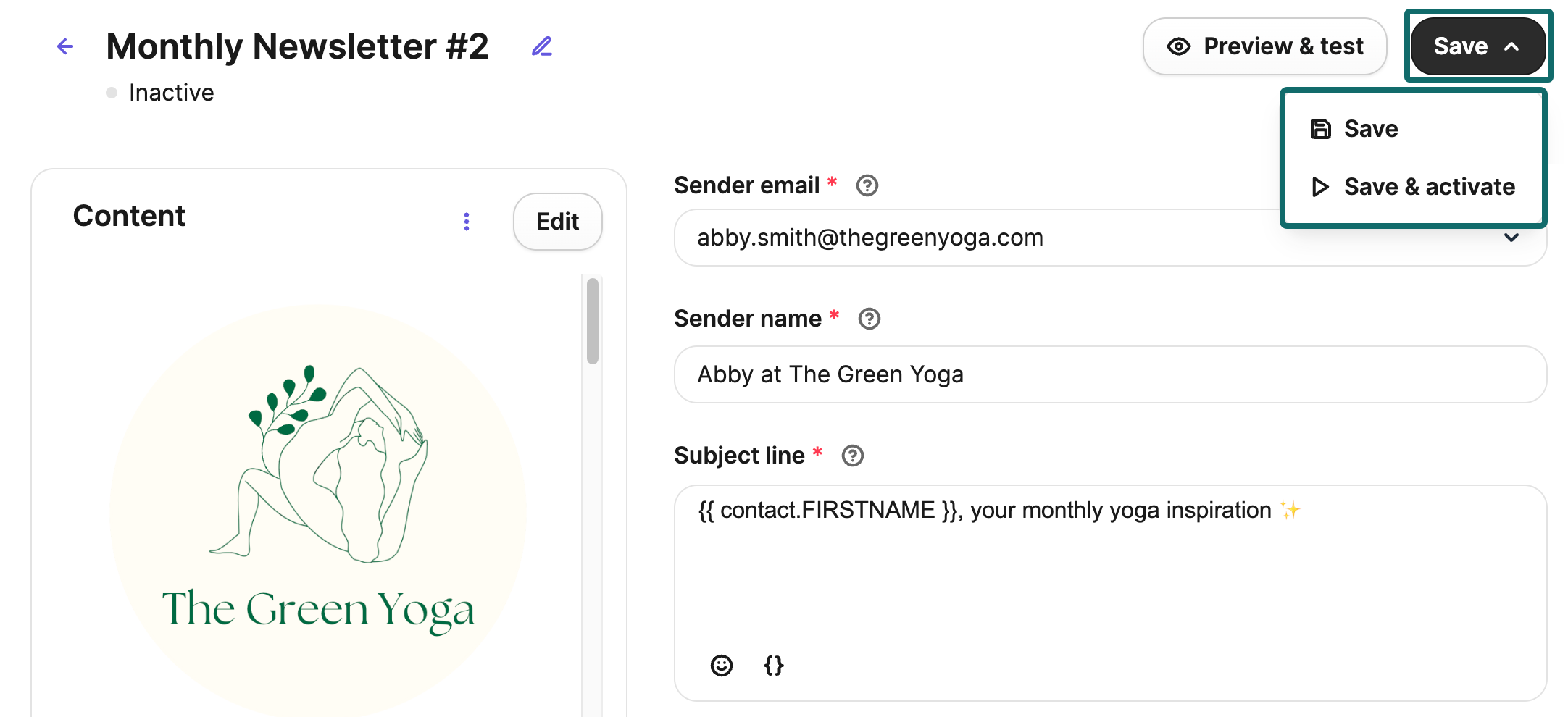Expand the Sender email dropdown arrow
Viewport: 1568px width, 717px height.
point(1511,238)
